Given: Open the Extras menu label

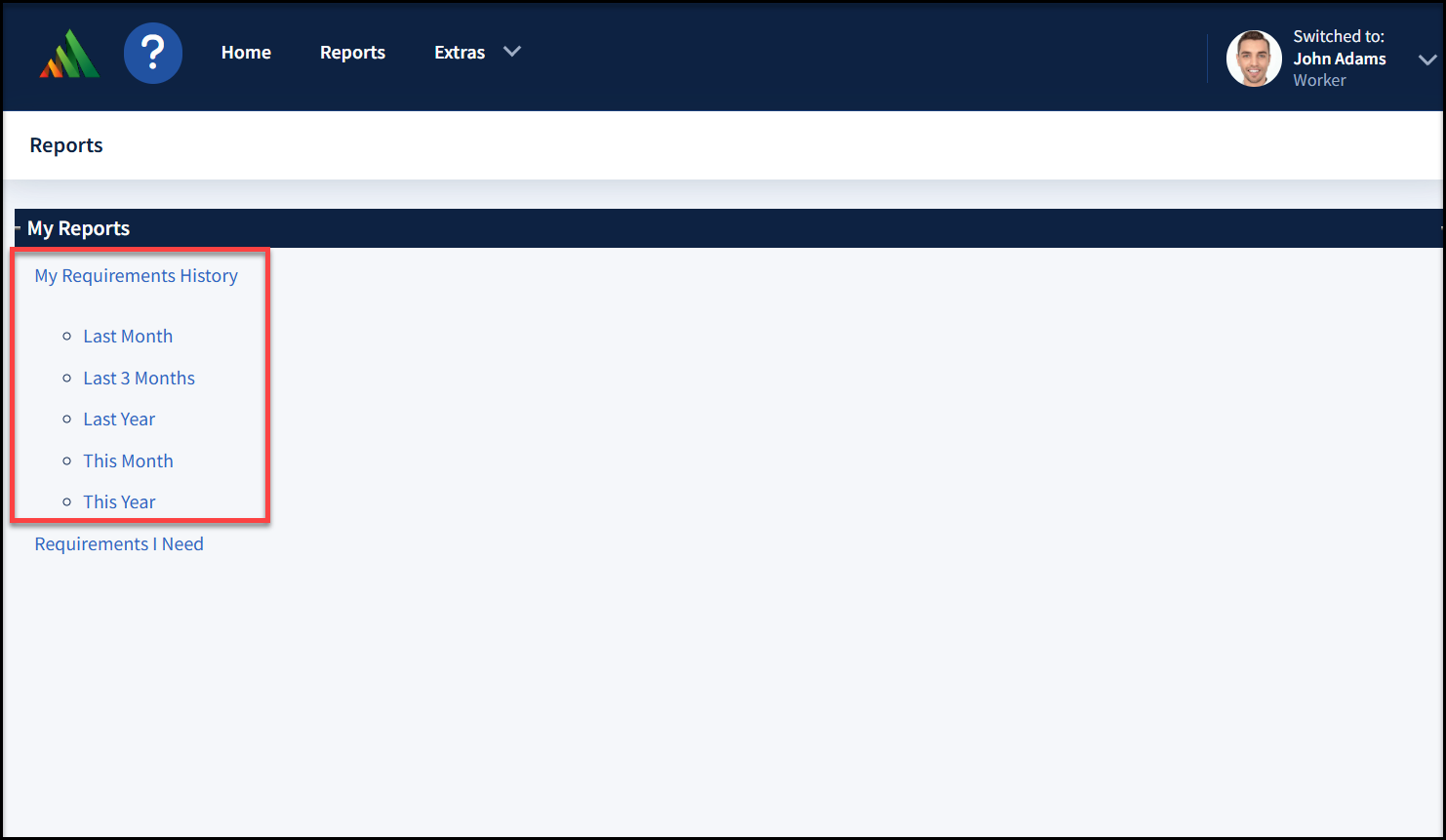Looking at the screenshot, I should tap(460, 53).
